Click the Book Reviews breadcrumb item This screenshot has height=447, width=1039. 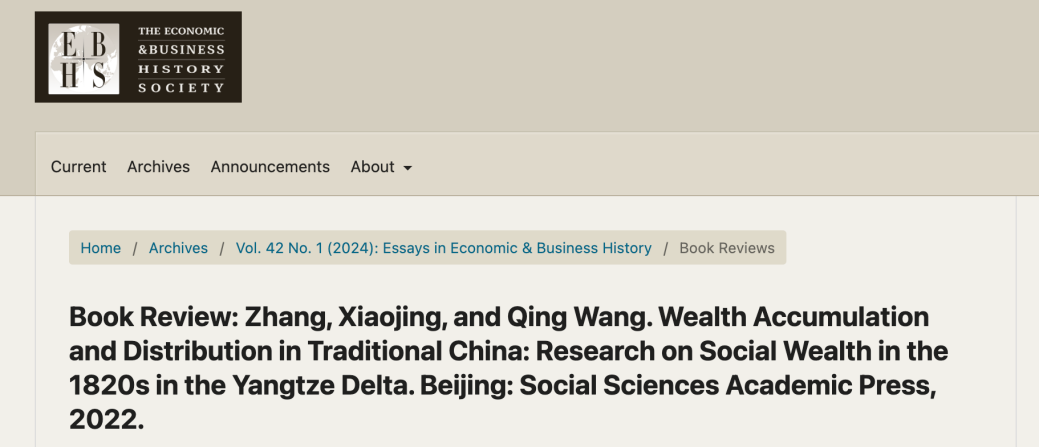(x=727, y=248)
